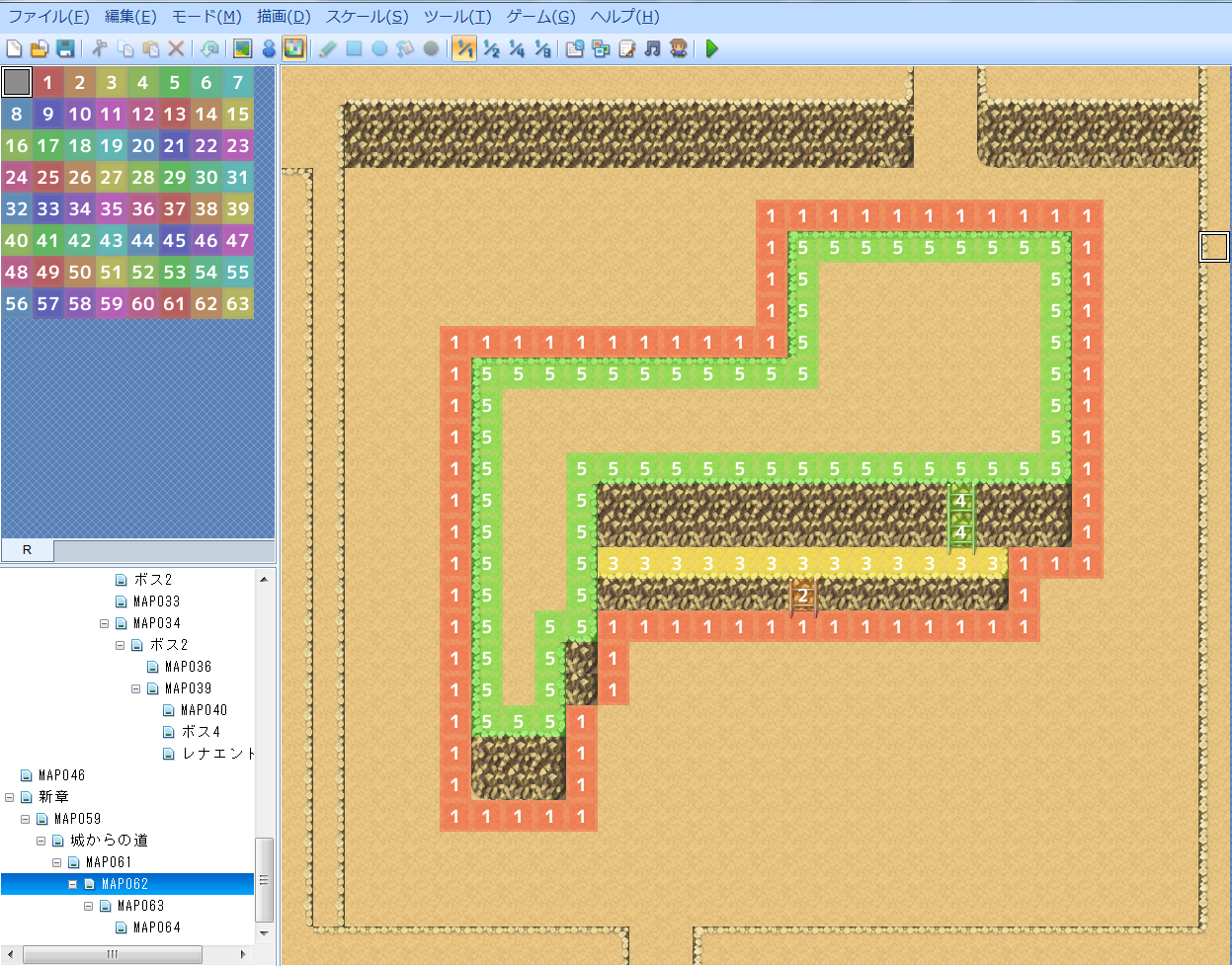Open the モード(M) menu
This screenshot has width=1232, height=966.
tap(206, 17)
